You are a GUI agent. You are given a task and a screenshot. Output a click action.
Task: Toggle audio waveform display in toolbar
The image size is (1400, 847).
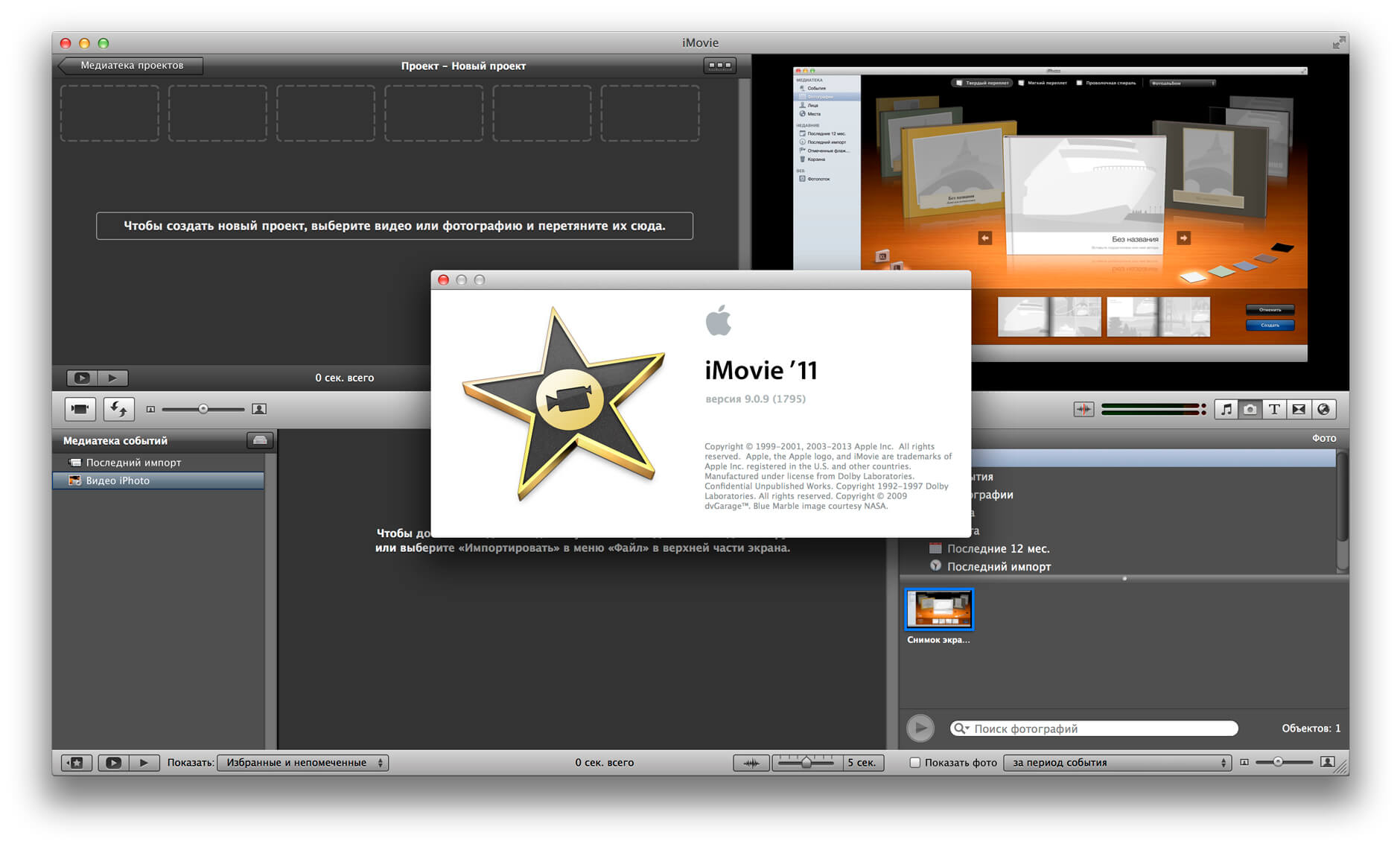[x=1084, y=409]
